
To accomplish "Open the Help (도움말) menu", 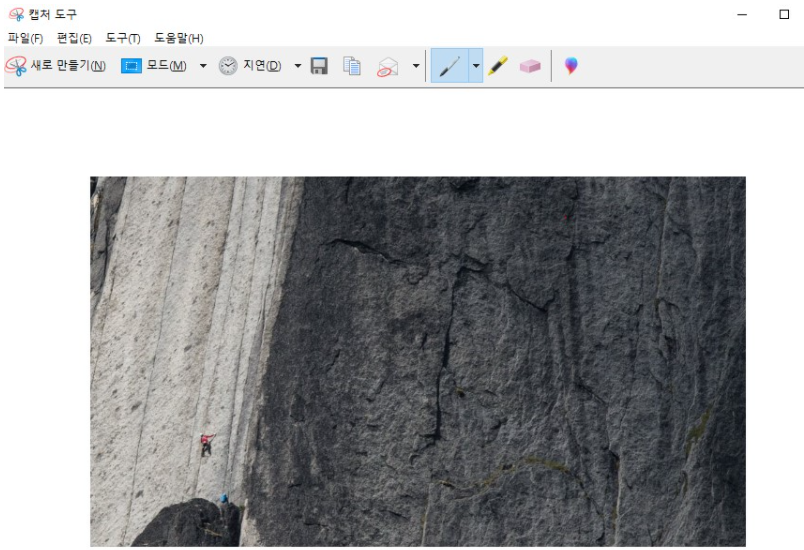I will pyautogui.click(x=179, y=38).
